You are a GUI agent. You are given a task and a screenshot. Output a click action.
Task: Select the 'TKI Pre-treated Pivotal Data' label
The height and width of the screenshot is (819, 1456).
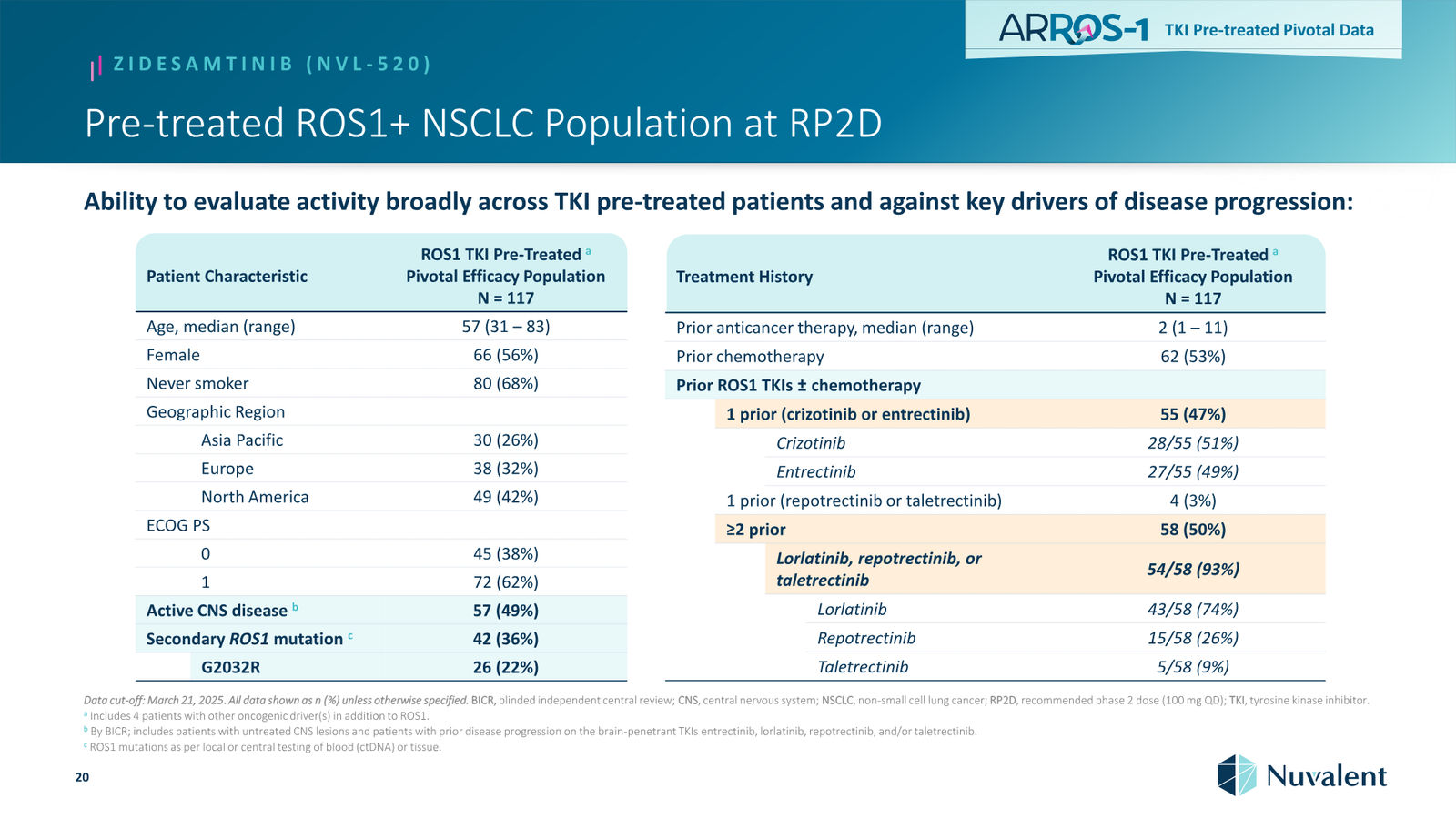[x=1269, y=30]
